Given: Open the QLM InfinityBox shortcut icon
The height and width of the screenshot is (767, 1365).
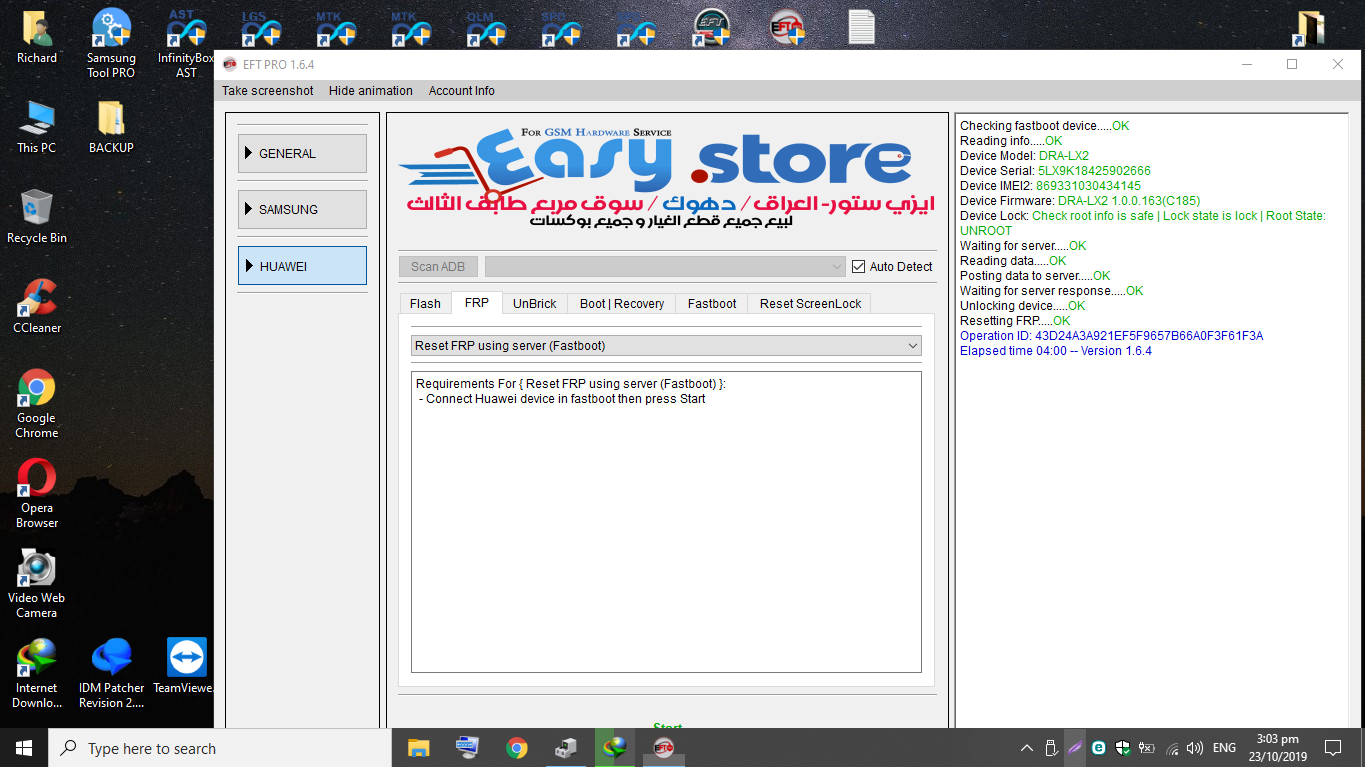Looking at the screenshot, I should tap(486, 30).
